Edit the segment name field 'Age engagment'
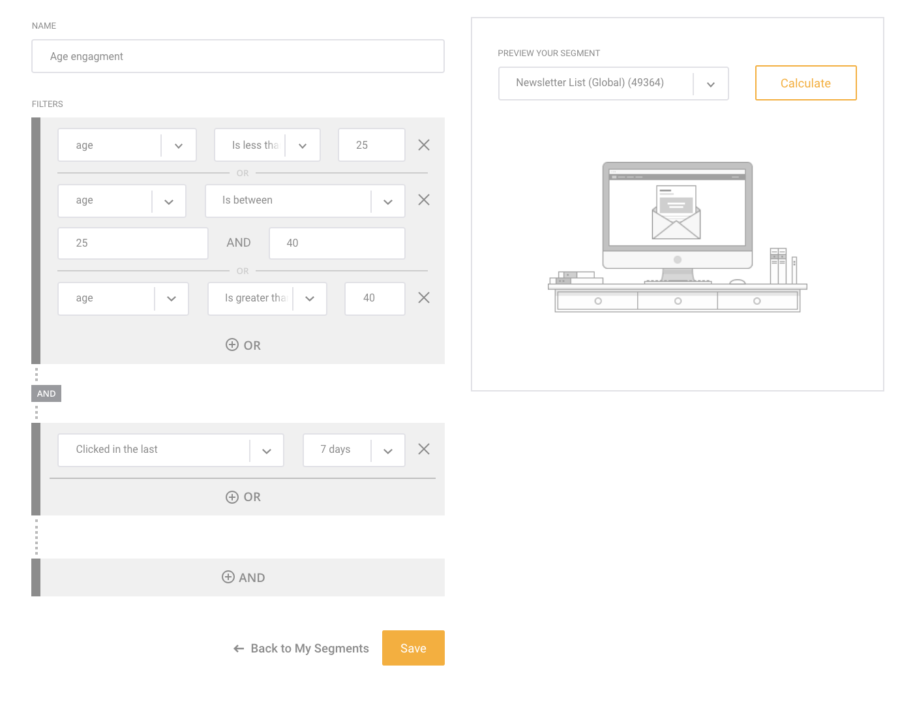The height and width of the screenshot is (706, 900). [x=238, y=57]
